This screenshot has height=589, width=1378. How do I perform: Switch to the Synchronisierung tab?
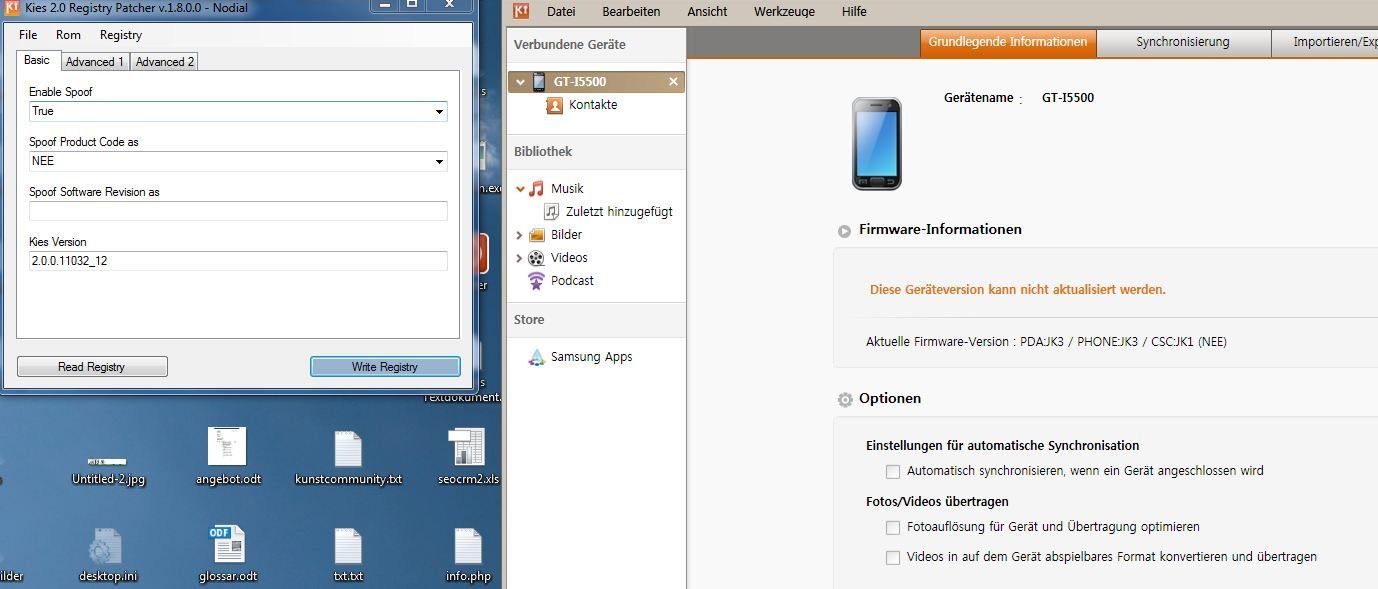(x=1183, y=43)
